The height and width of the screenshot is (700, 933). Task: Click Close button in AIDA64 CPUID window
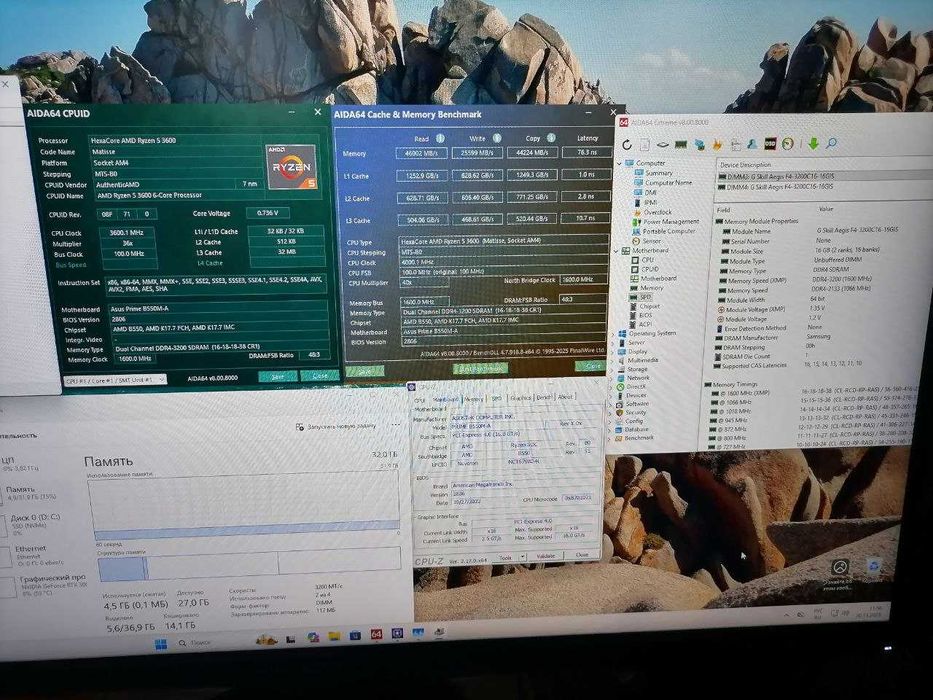pyautogui.click(x=320, y=376)
